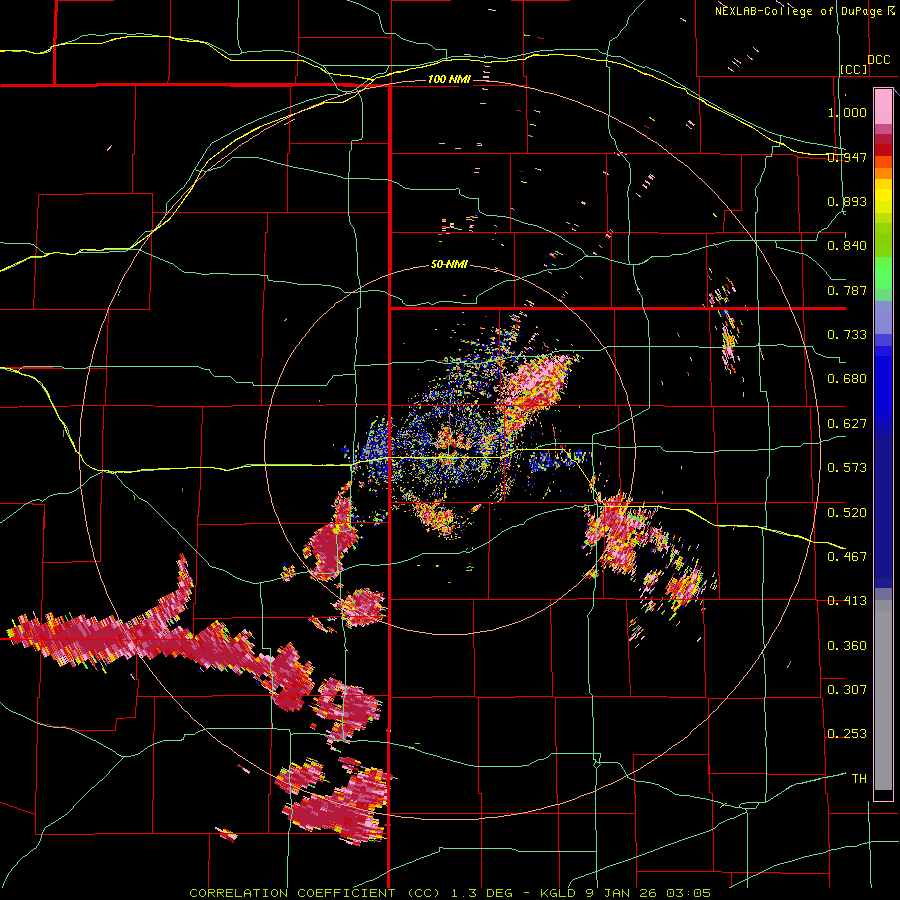Screen dimensions: 900x900
Task: Click the 0.680 color scale value
Action: [x=847, y=379]
